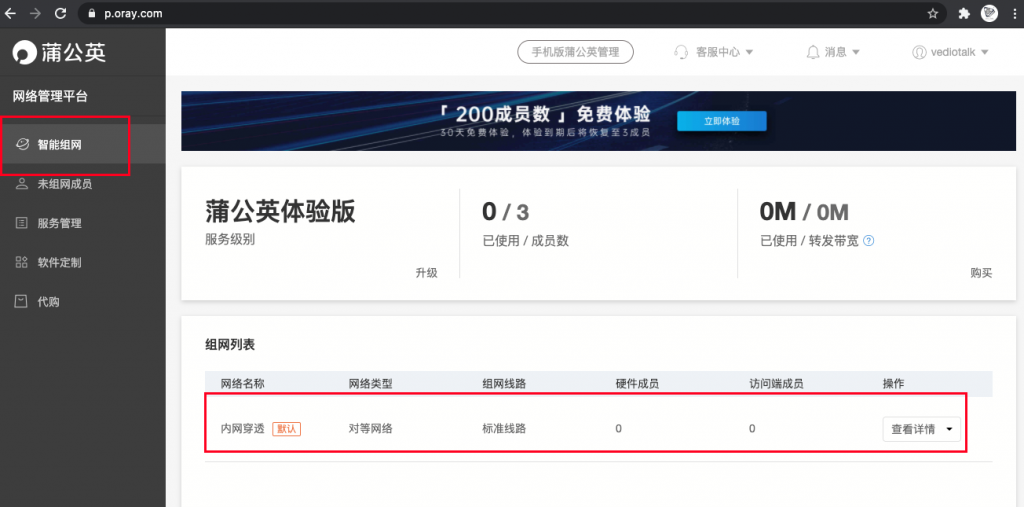The image size is (1024, 507).
Task: Click the 软件定制 grid icon
Action: 22,262
